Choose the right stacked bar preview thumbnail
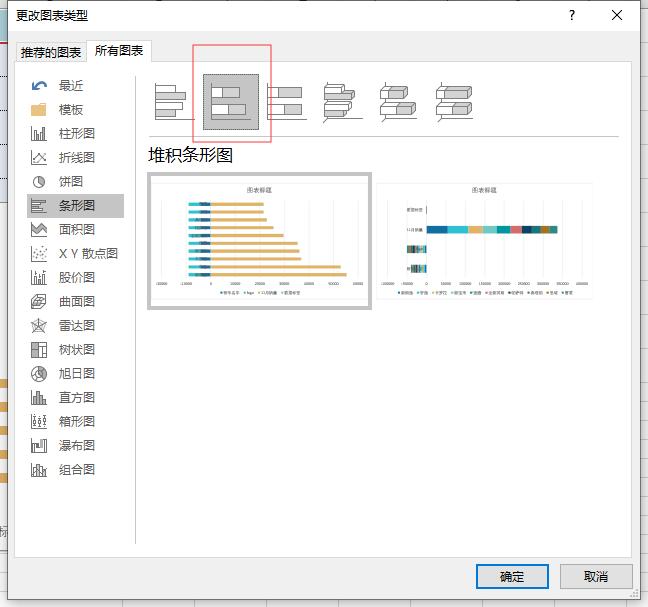This screenshot has height=607, width=648. tap(484, 241)
